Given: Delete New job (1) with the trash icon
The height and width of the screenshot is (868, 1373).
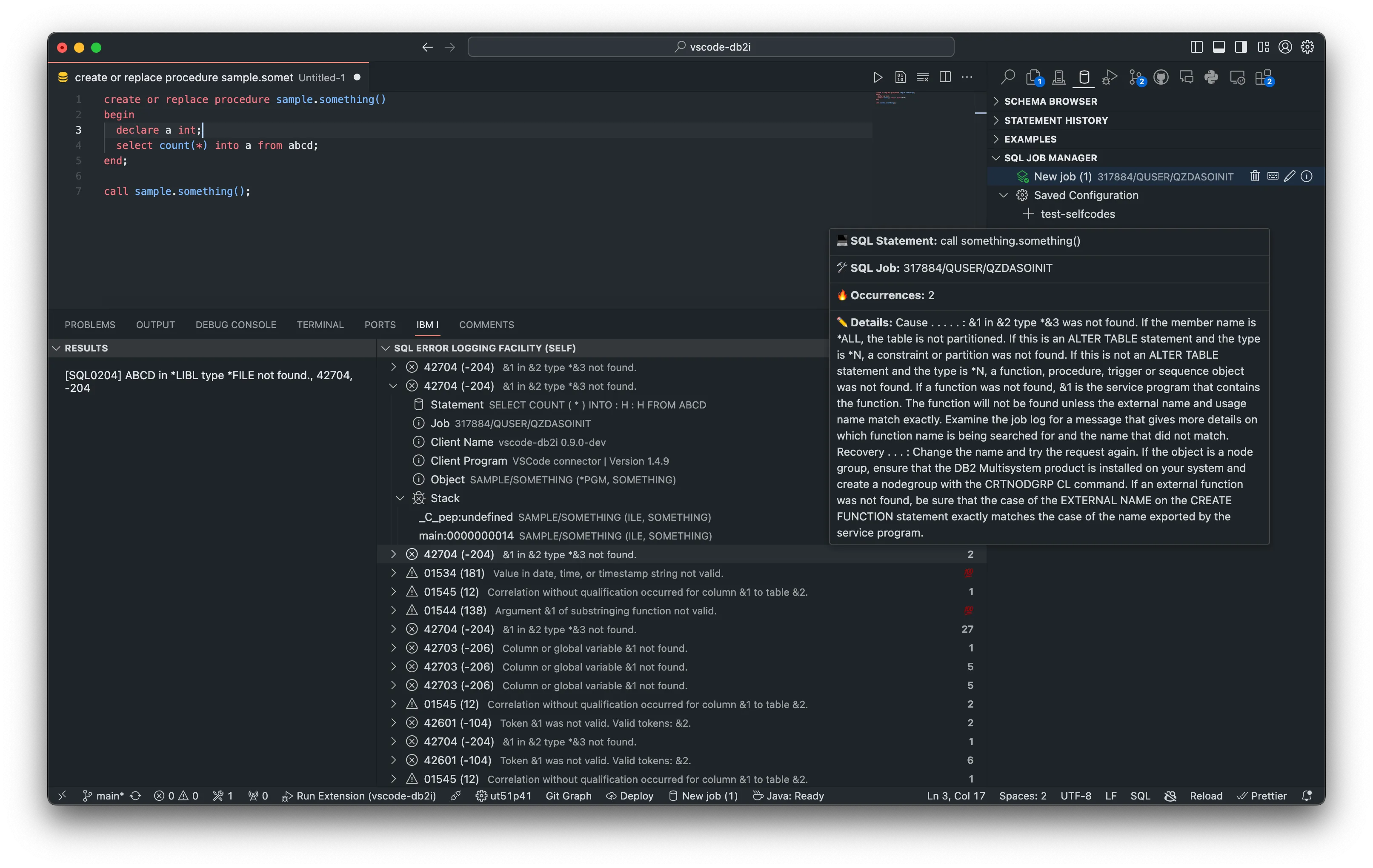Looking at the screenshot, I should (1255, 176).
